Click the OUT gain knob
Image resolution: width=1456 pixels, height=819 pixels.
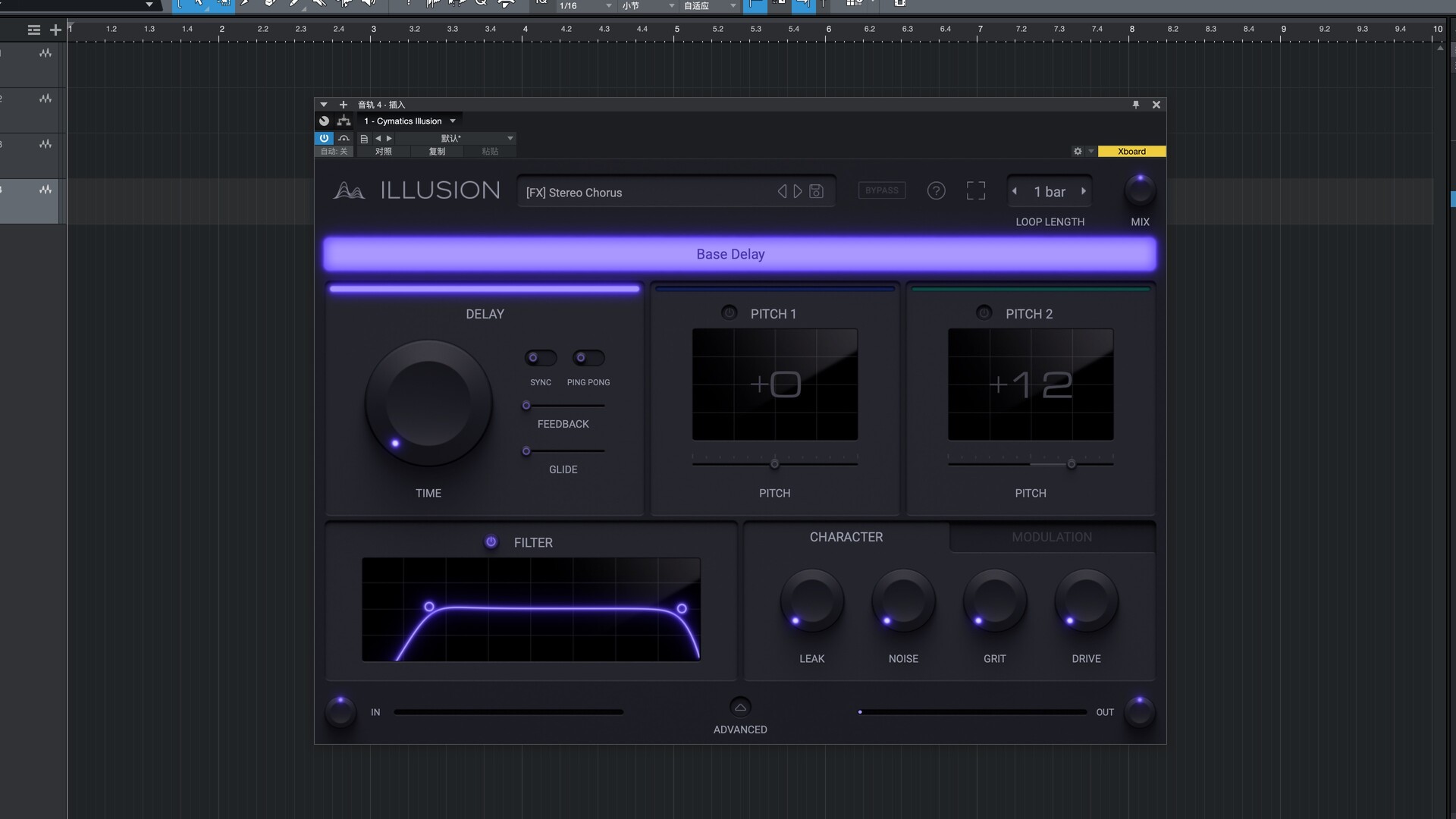tap(1139, 712)
